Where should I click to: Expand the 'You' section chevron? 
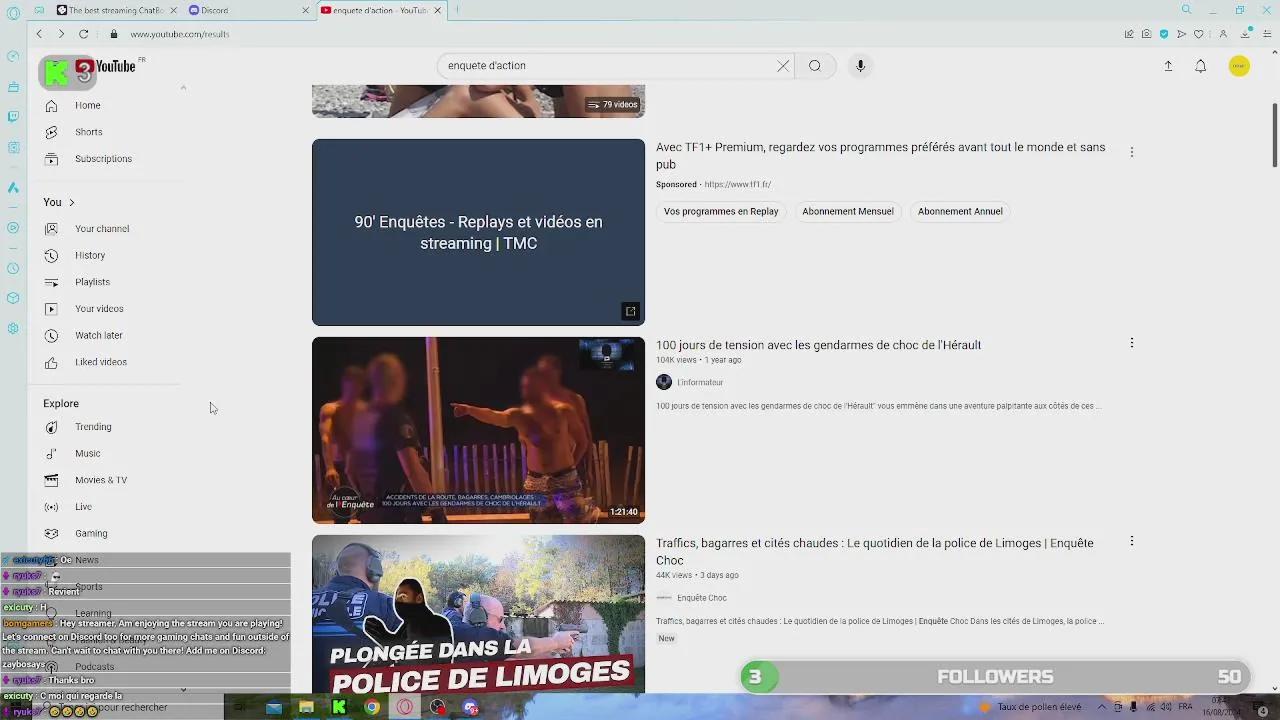71,202
